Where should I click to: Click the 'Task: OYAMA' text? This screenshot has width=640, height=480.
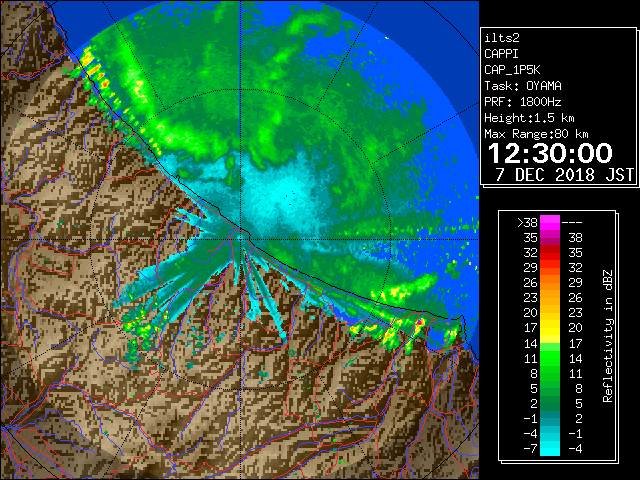pos(523,86)
